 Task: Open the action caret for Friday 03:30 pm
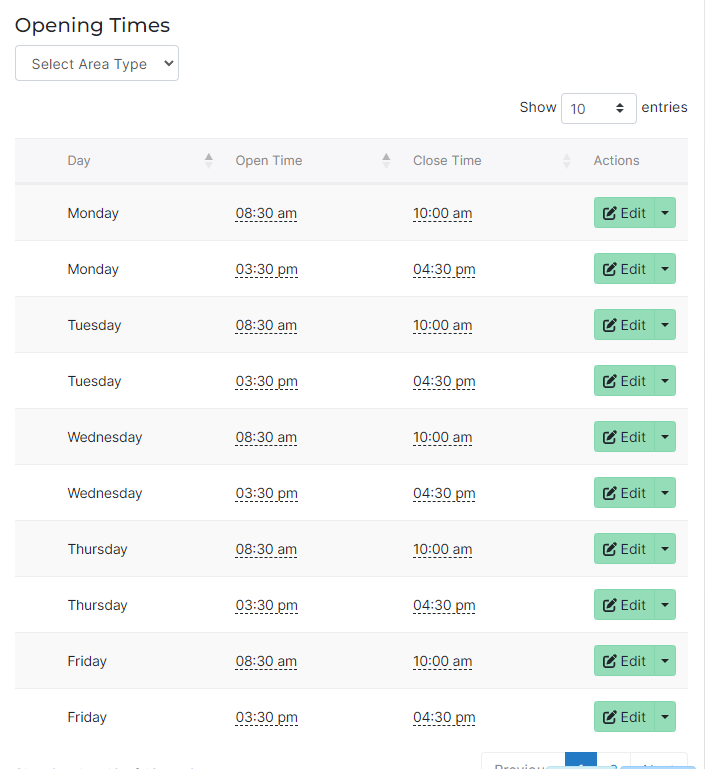[x=665, y=717]
